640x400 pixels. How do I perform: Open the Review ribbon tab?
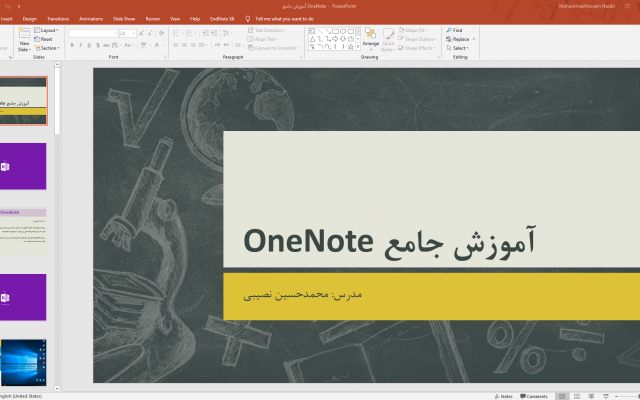pyautogui.click(x=153, y=19)
